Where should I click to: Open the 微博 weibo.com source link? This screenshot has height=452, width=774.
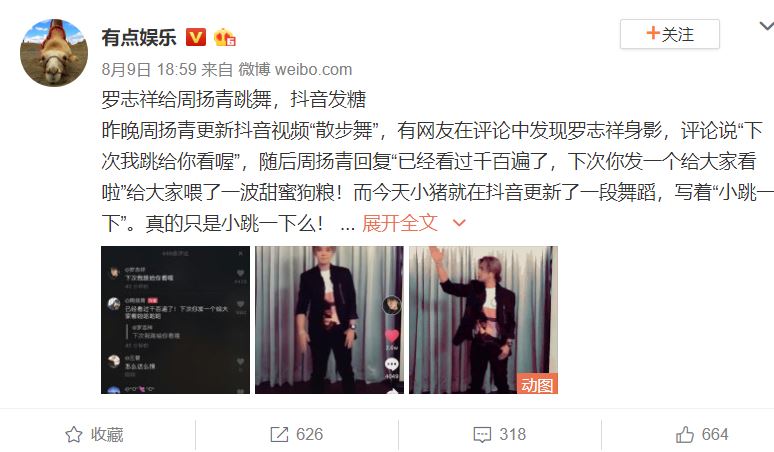[x=295, y=70]
